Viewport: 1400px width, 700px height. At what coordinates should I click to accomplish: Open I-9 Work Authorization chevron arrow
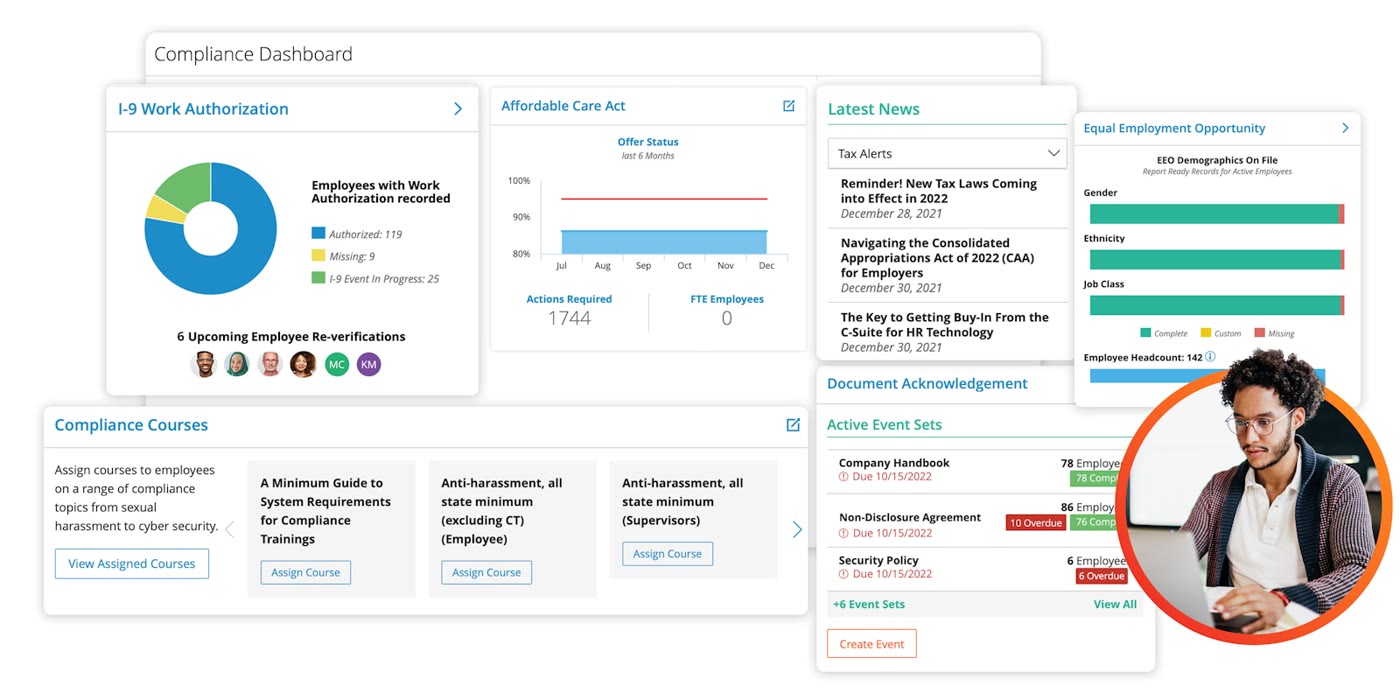(458, 109)
